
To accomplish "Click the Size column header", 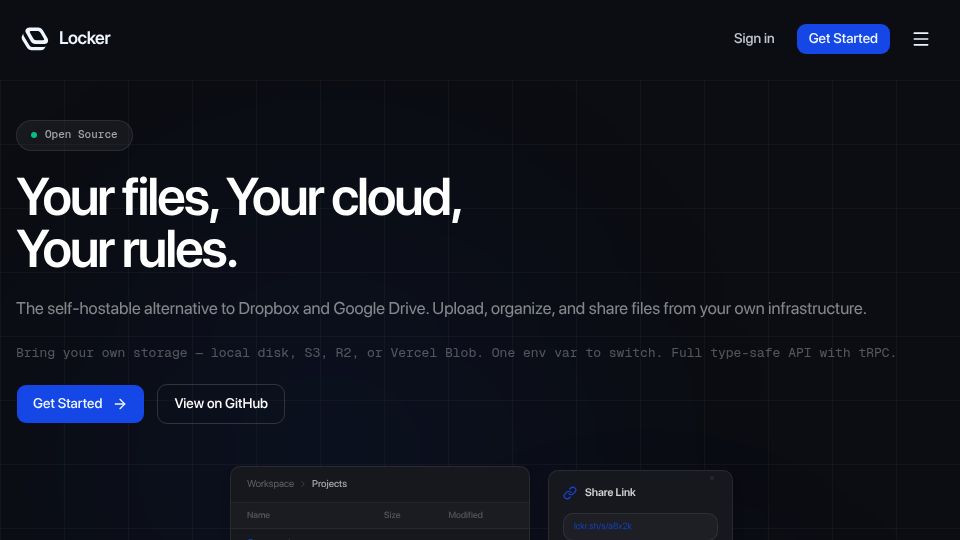I will pyautogui.click(x=392, y=515).
